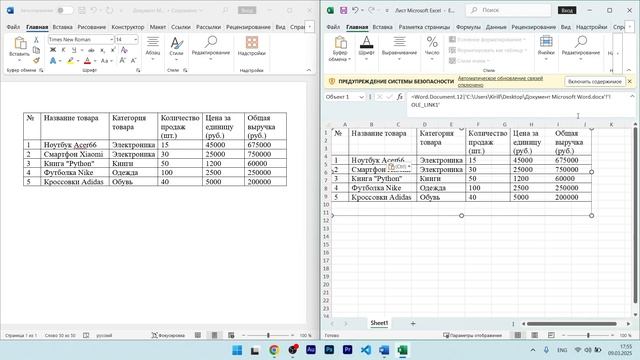Viewport: 640px width, 360px height.
Task: Increase font size in Word
Action: pos(122,60)
